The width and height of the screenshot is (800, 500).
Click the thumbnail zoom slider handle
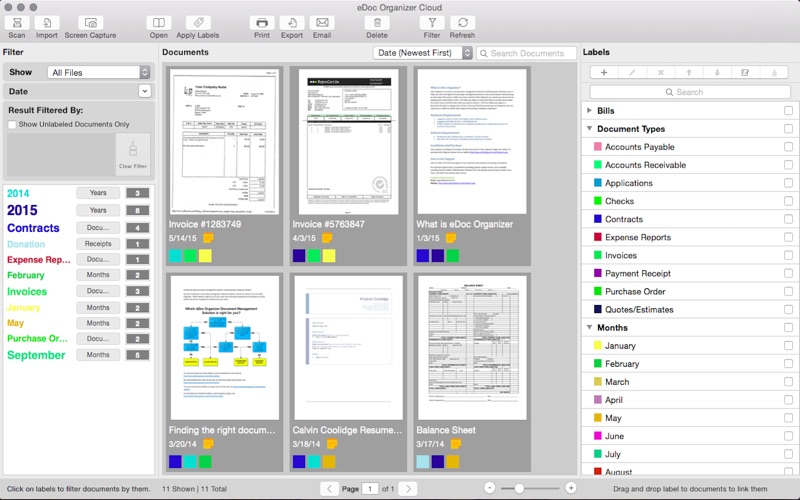click(519, 488)
